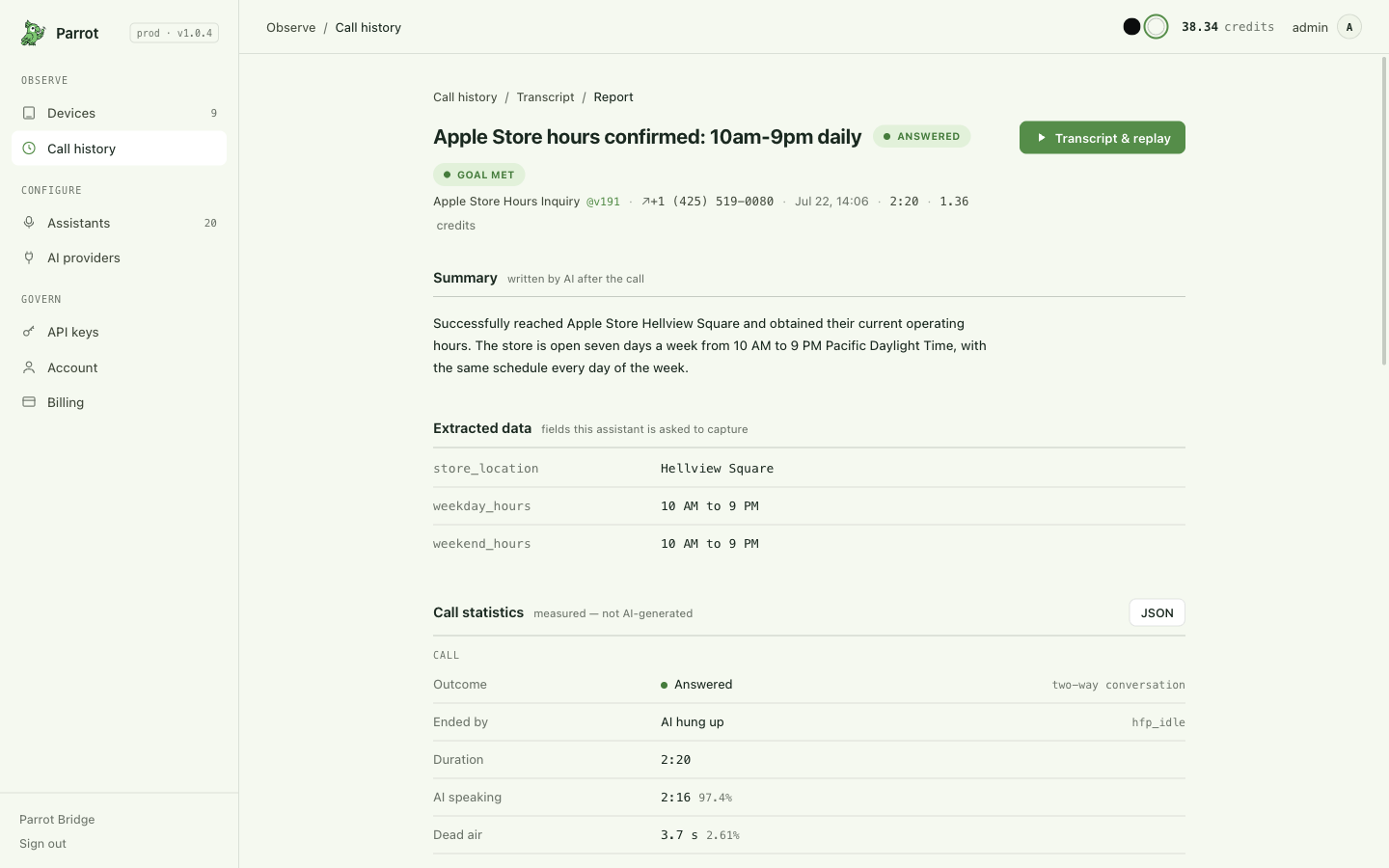Click the page vertical scrollbar
This screenshot has height=868, width=1389.
[x=1384, y=210]
